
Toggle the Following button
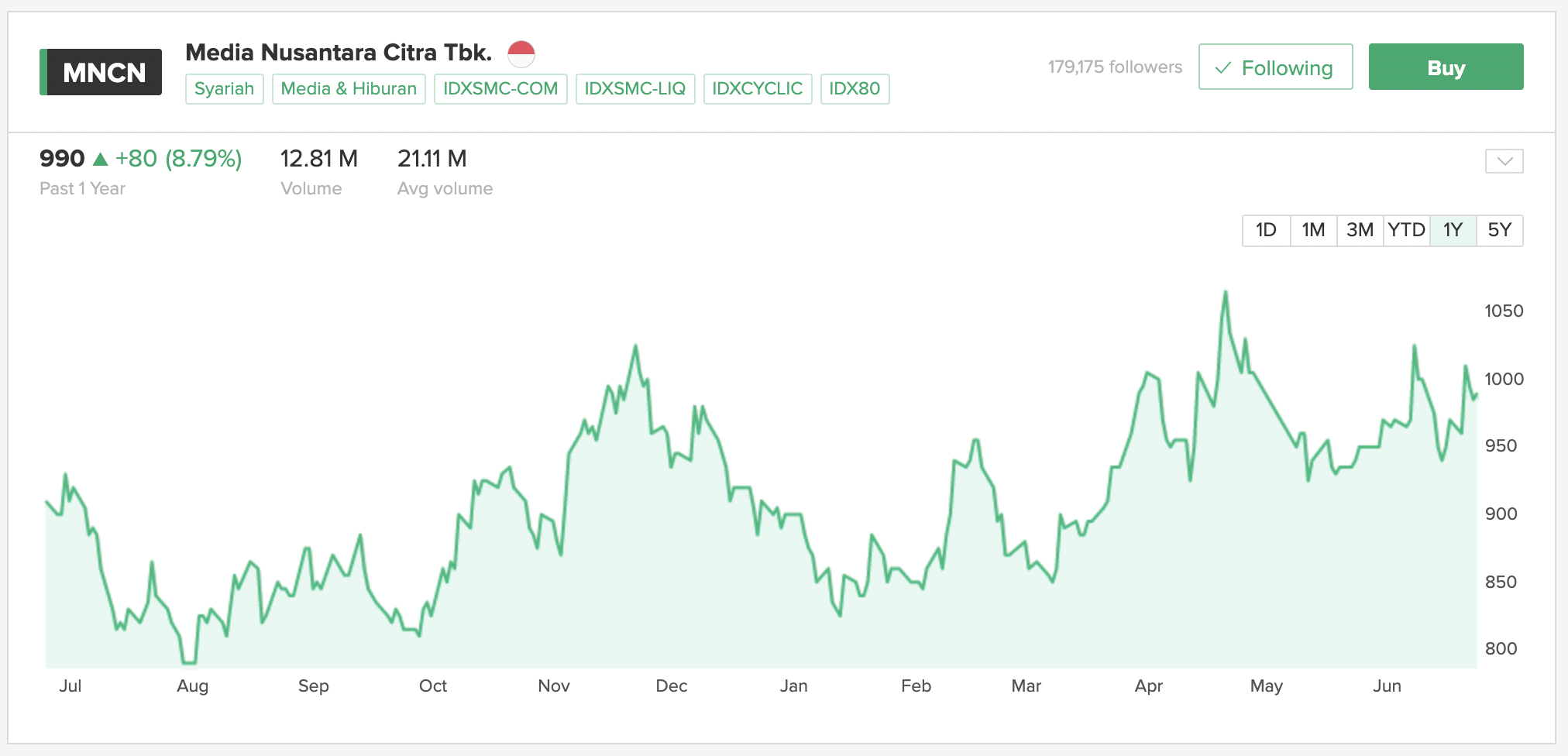point(1275,67)
